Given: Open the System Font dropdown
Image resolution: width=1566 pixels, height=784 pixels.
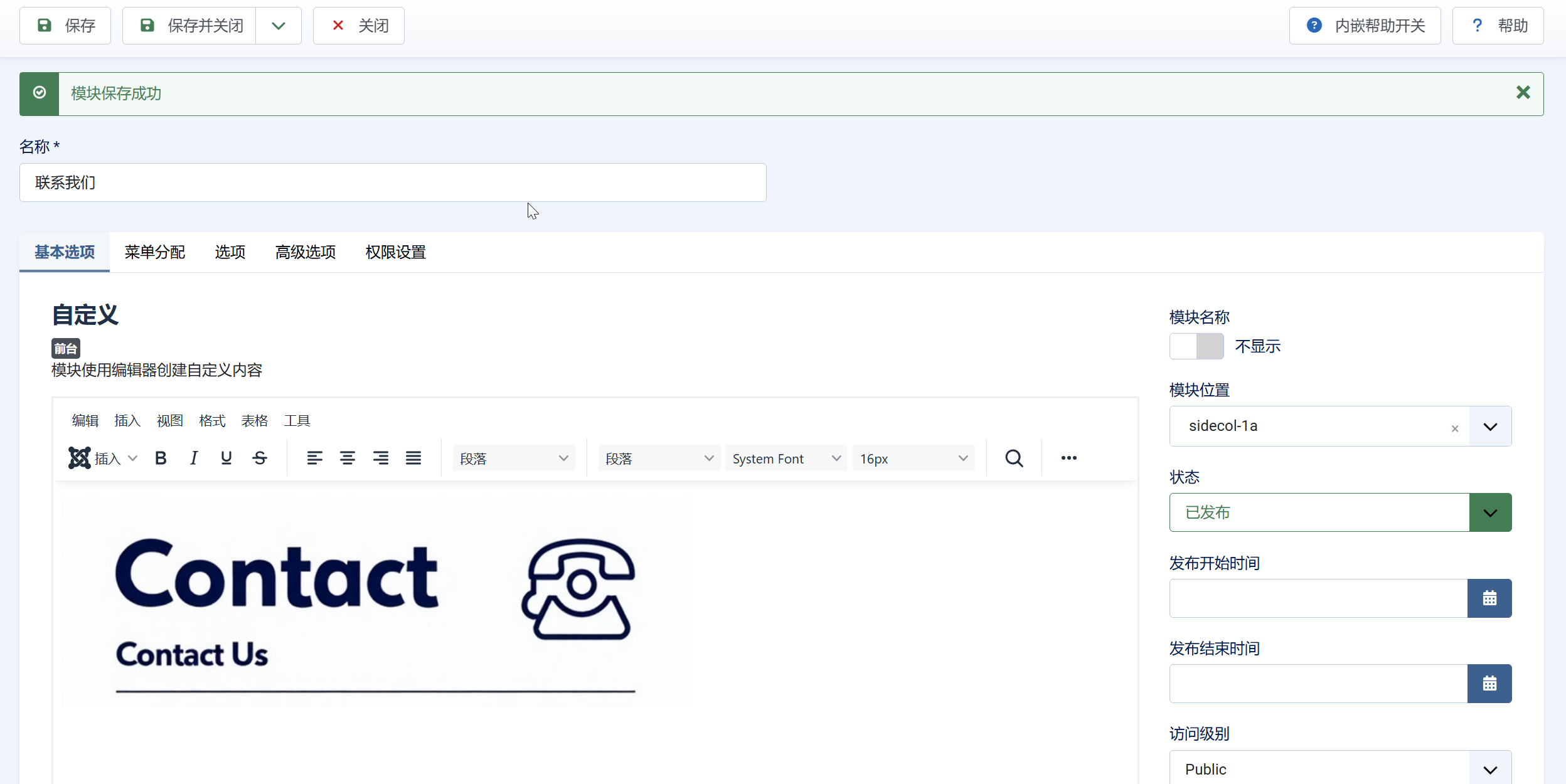Looking at the screenshot, I should (786, 458).
